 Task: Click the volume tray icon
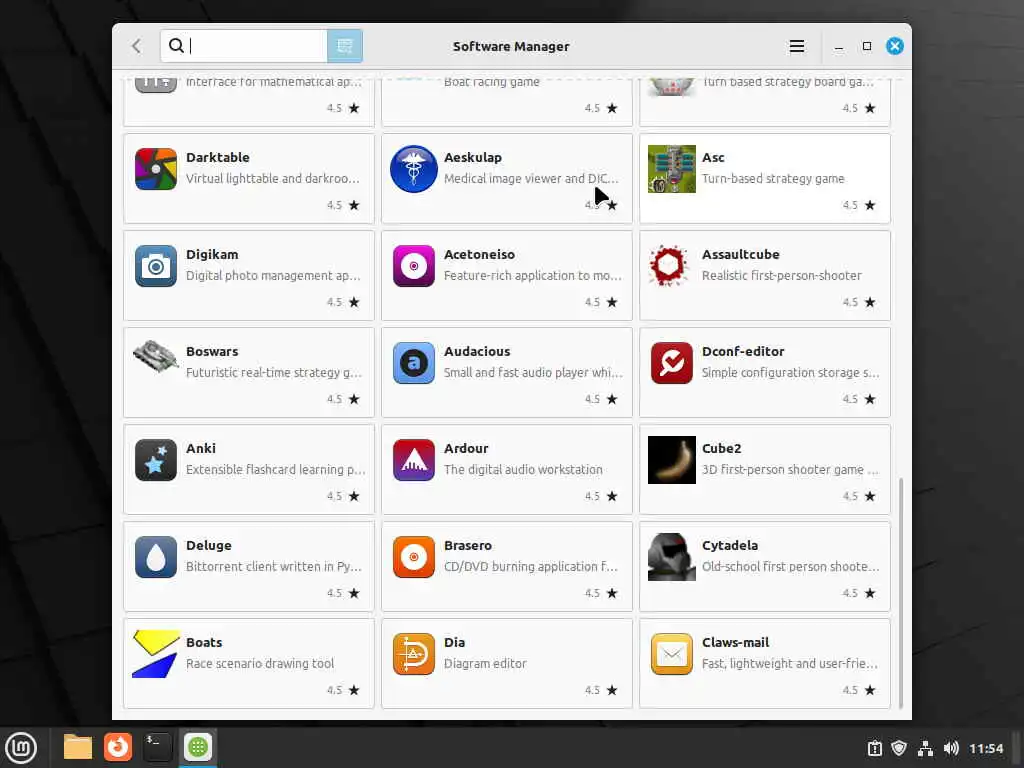coord(951,748)
